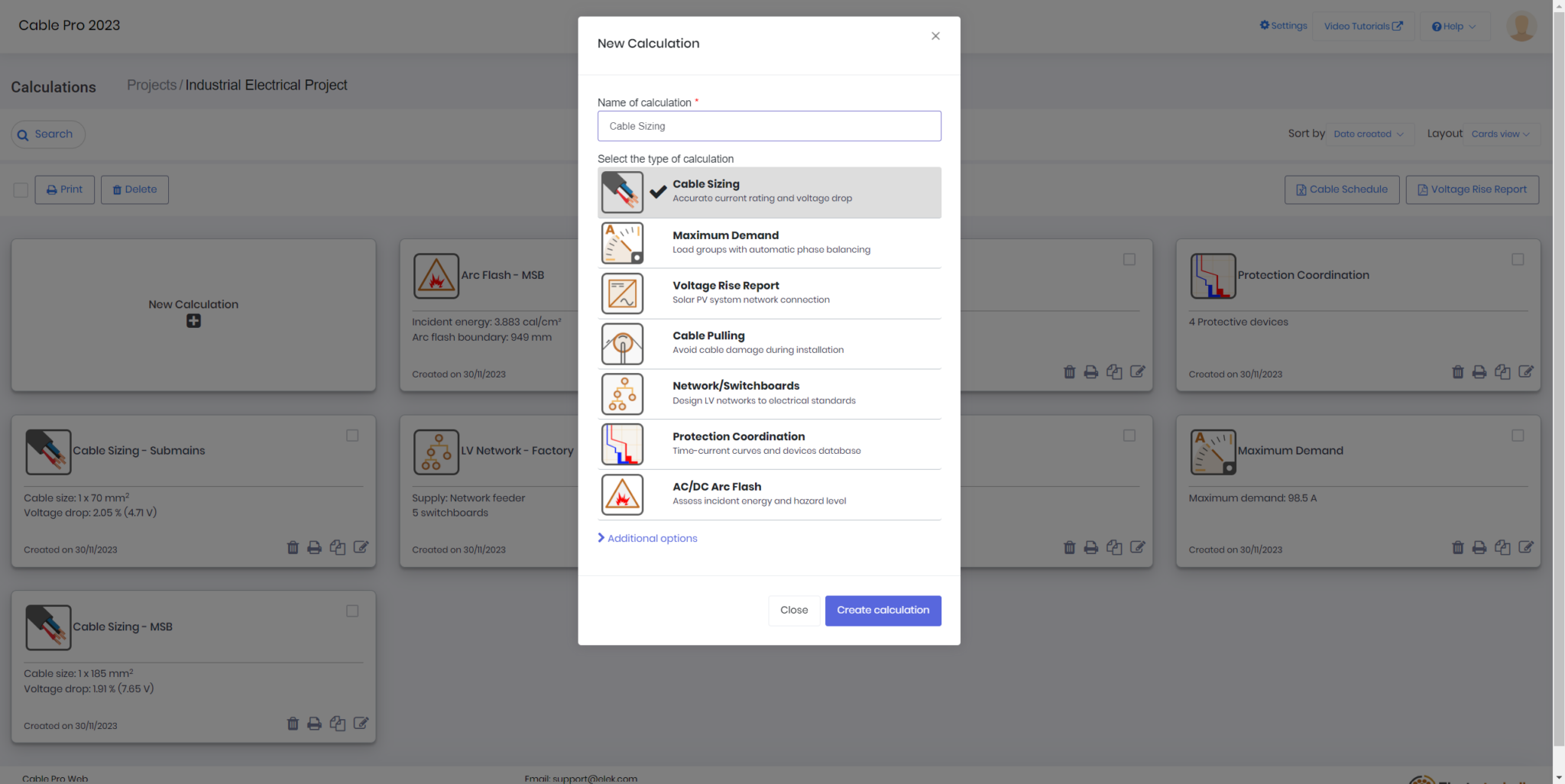Click the Create calculation button
Image resolution: width=1565 pixels, height=784 pixels.
(x=883, y=611)
